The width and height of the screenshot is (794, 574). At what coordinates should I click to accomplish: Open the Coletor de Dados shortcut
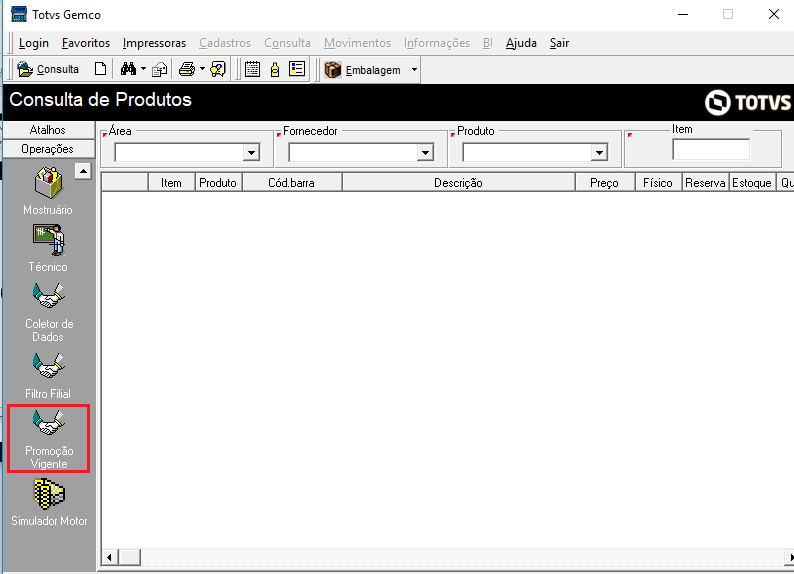[49, 311]
